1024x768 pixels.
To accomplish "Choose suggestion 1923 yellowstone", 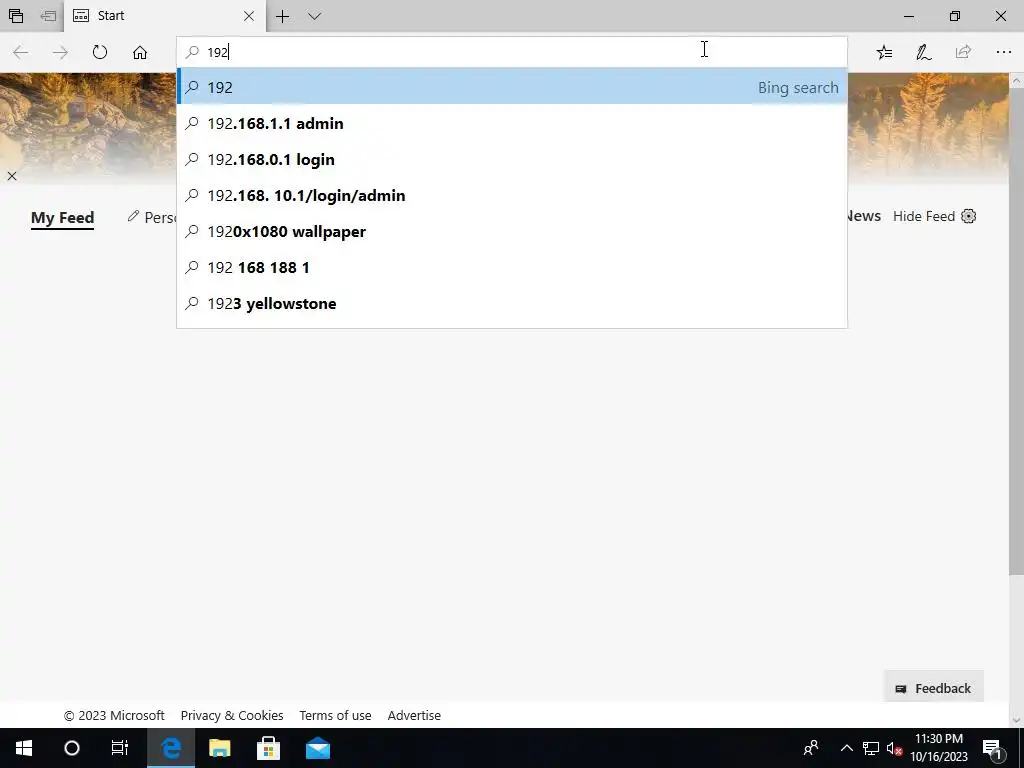I will tap(512, 303).
